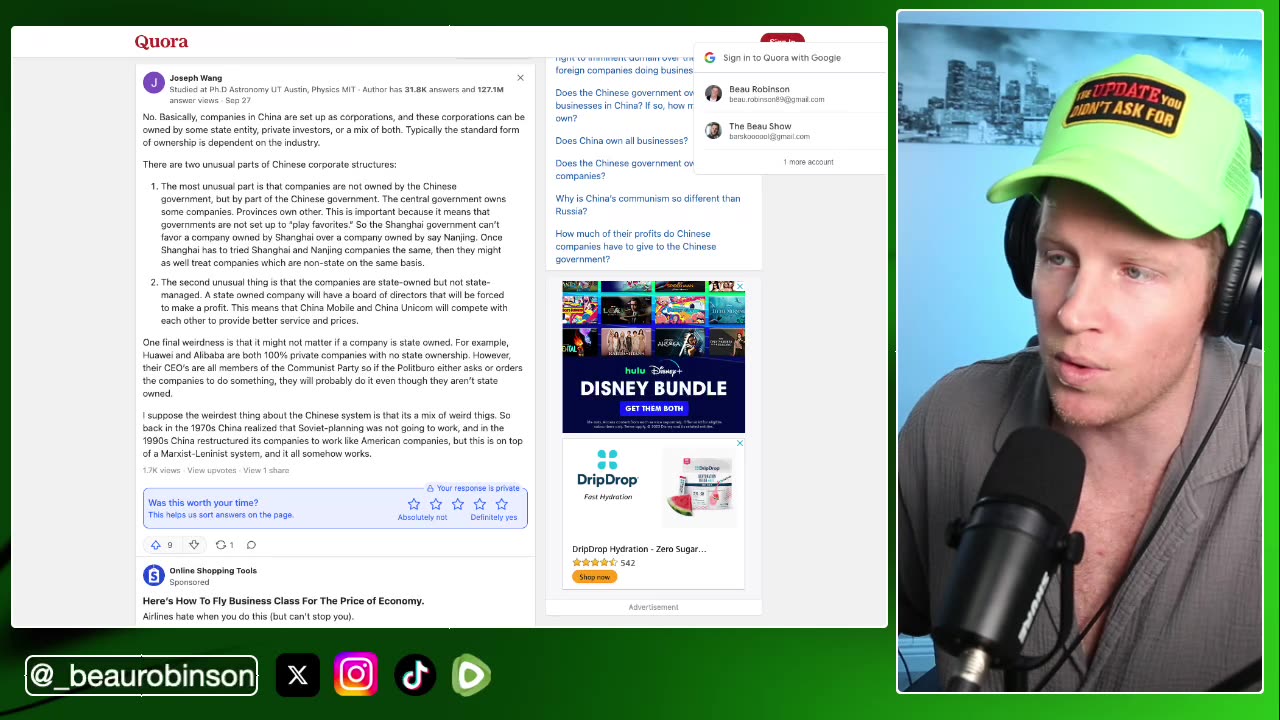1280x720 pixels.
Task: Downvote Joseph Wang's answer
Action: pyautogui.click(x=194, y=545)
